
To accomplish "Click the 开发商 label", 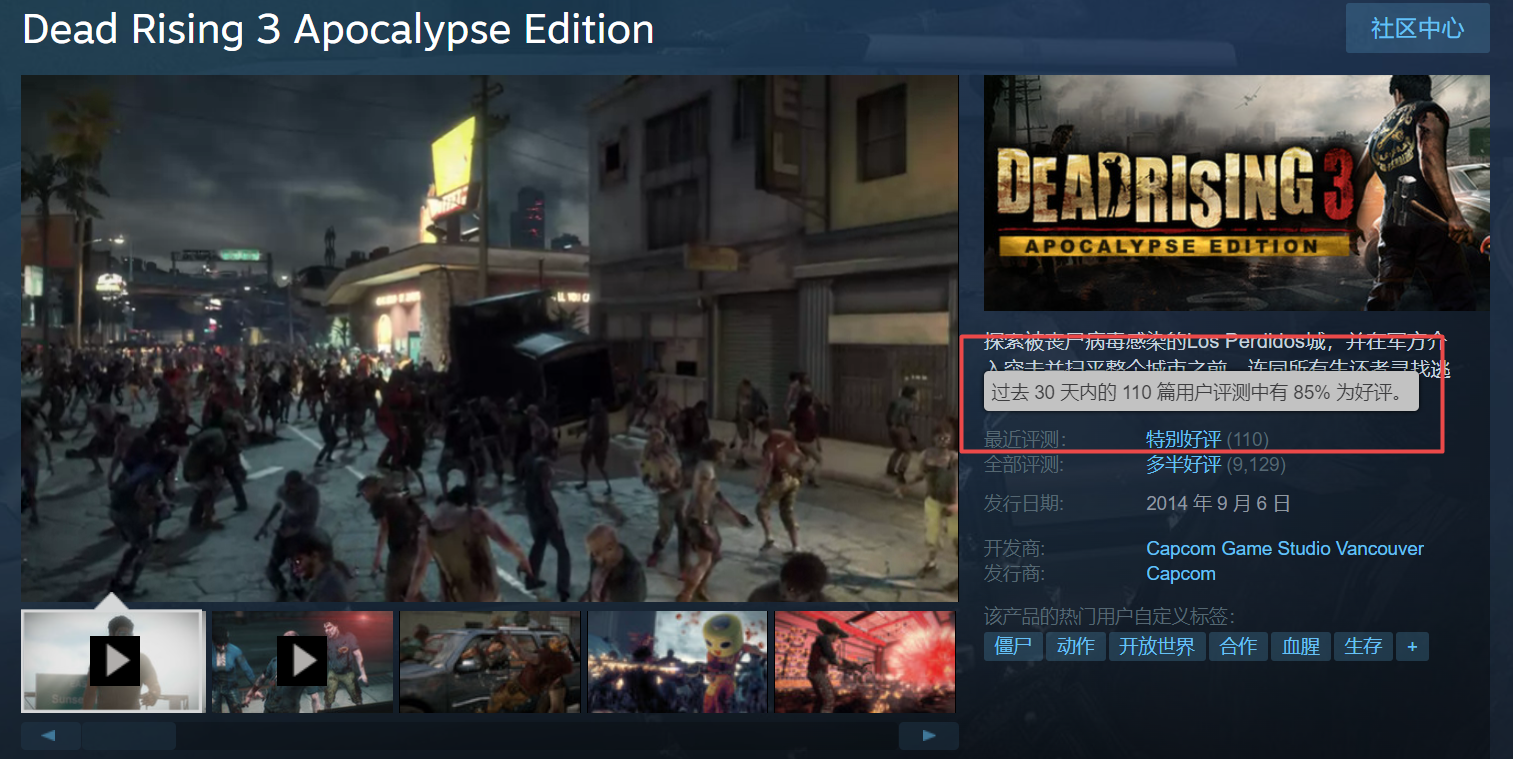I will (x=1016, y=548).
